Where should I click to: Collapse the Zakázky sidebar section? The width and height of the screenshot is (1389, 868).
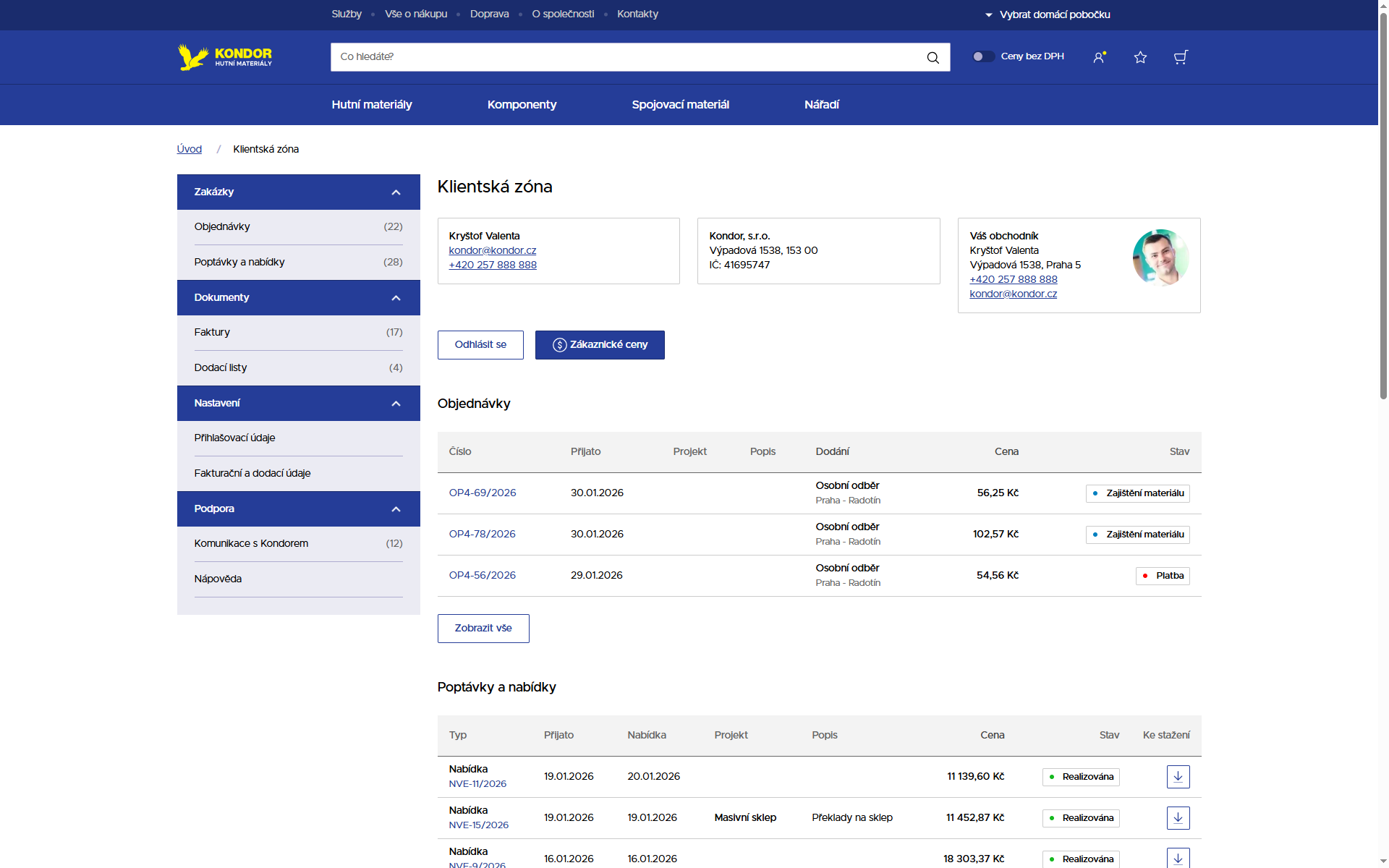(396, 192)
